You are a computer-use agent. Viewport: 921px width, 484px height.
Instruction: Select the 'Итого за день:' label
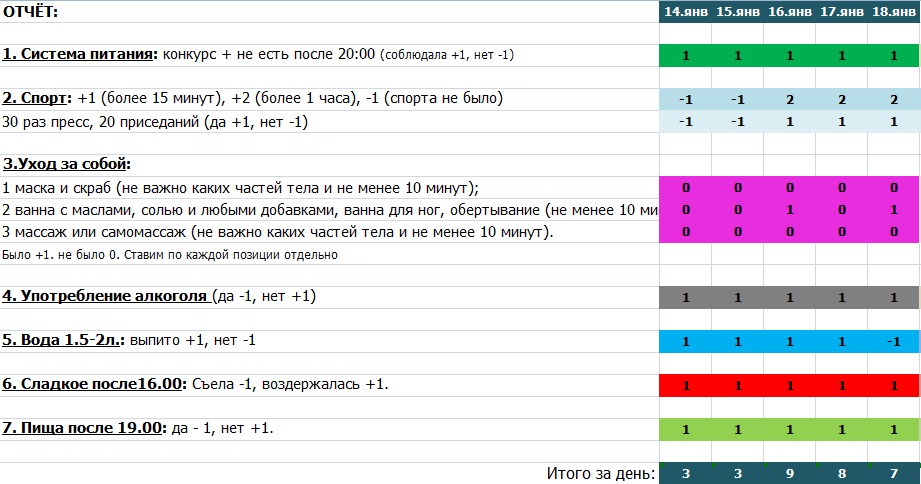click(x=600, y=473)
